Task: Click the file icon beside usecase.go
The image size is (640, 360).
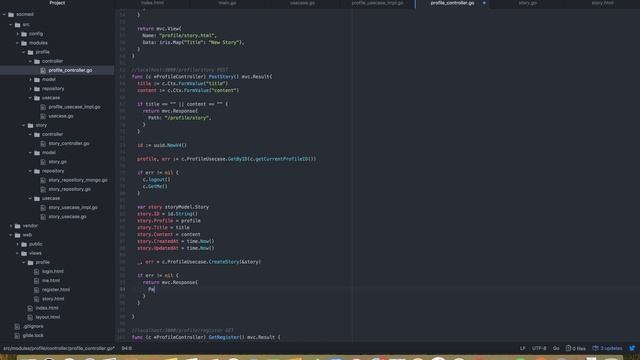Action: (43, 116)
